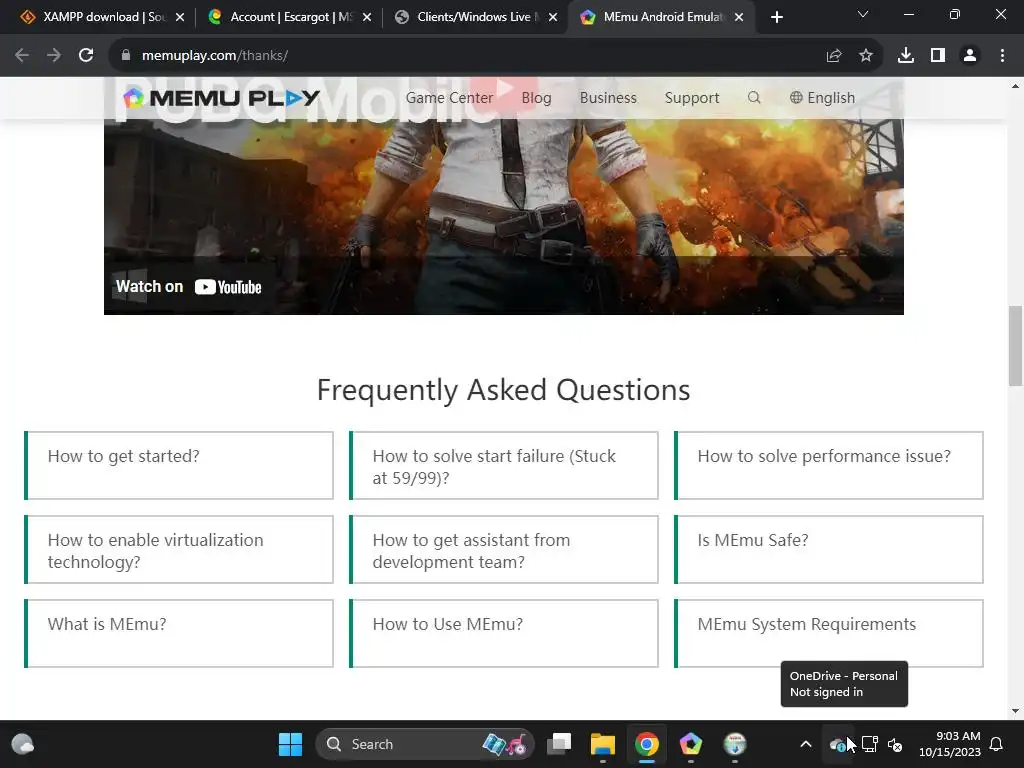The image size is (1024, 768).
Task: Open 'What is MEmu?' FAQ
Action: [179, 633]
